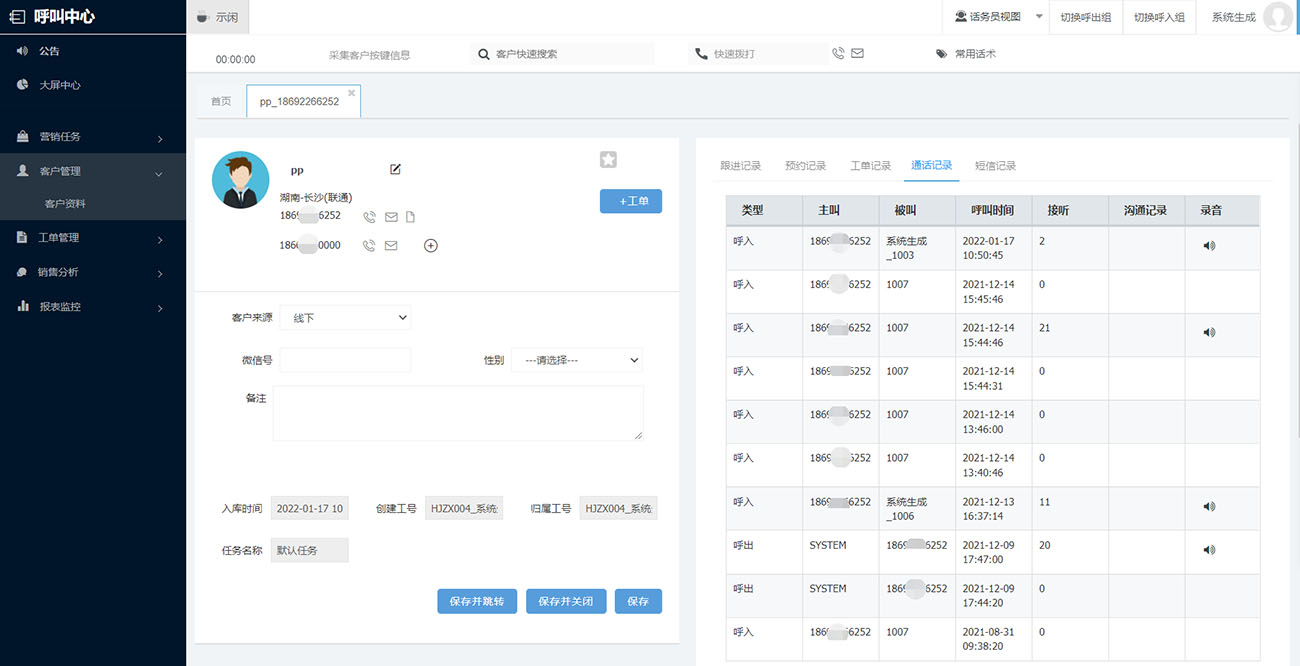The height and width of the screenshot is (666, 1300).
Task: Click 切换呼入组 button
Action: (1158, 17)
